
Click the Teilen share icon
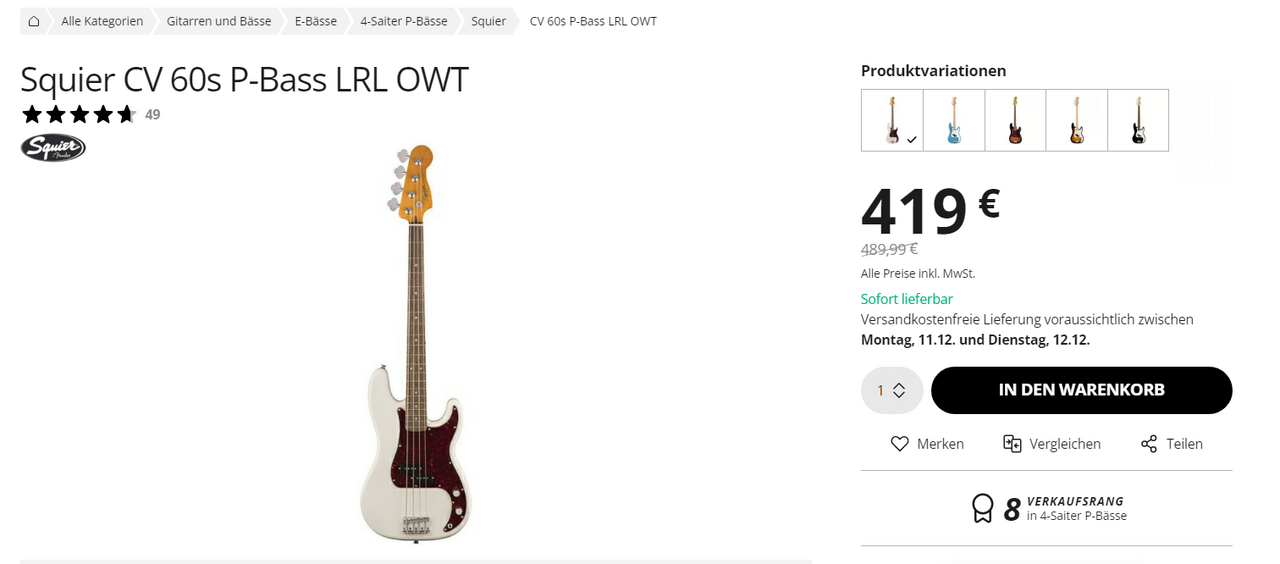[x=1149, y=444]
